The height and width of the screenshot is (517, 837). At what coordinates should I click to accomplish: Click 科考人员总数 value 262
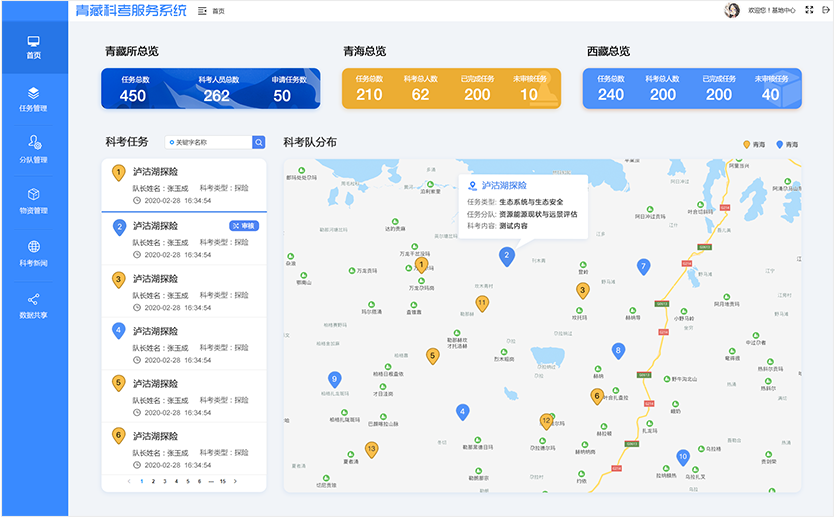[216, 96]
